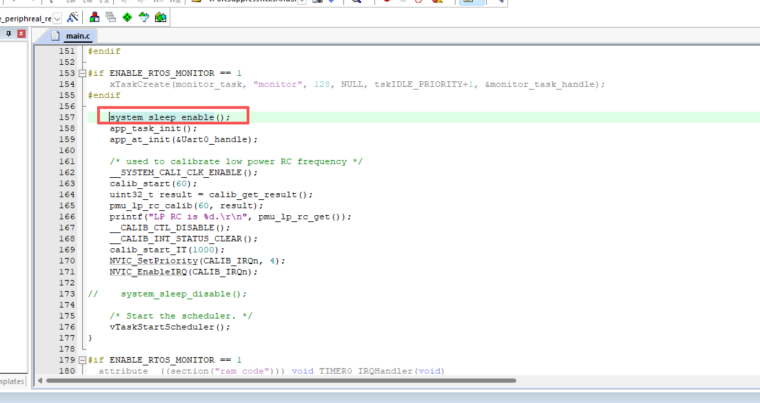
Task: Click line number 166 in the gutter
Action: tap(66, 216)
